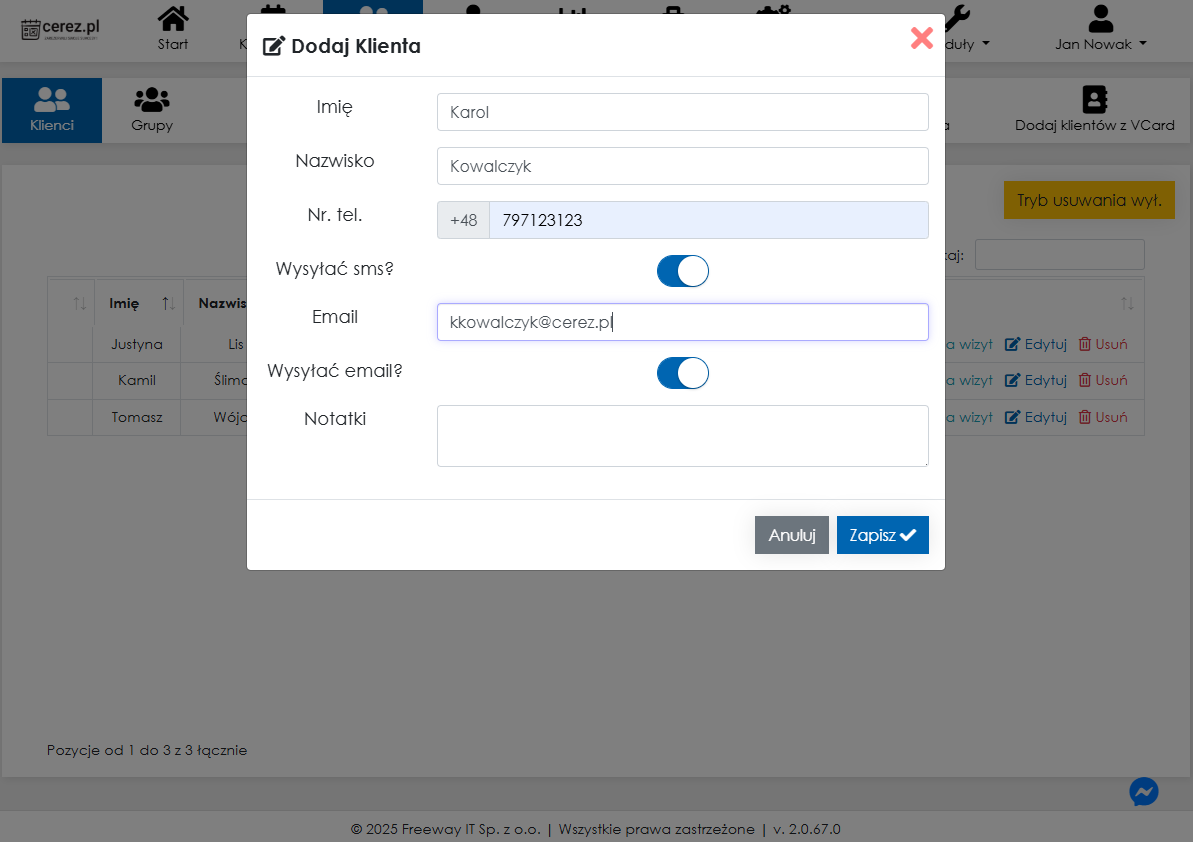Click Tryb usuwania wył. button

(1089, 200)
